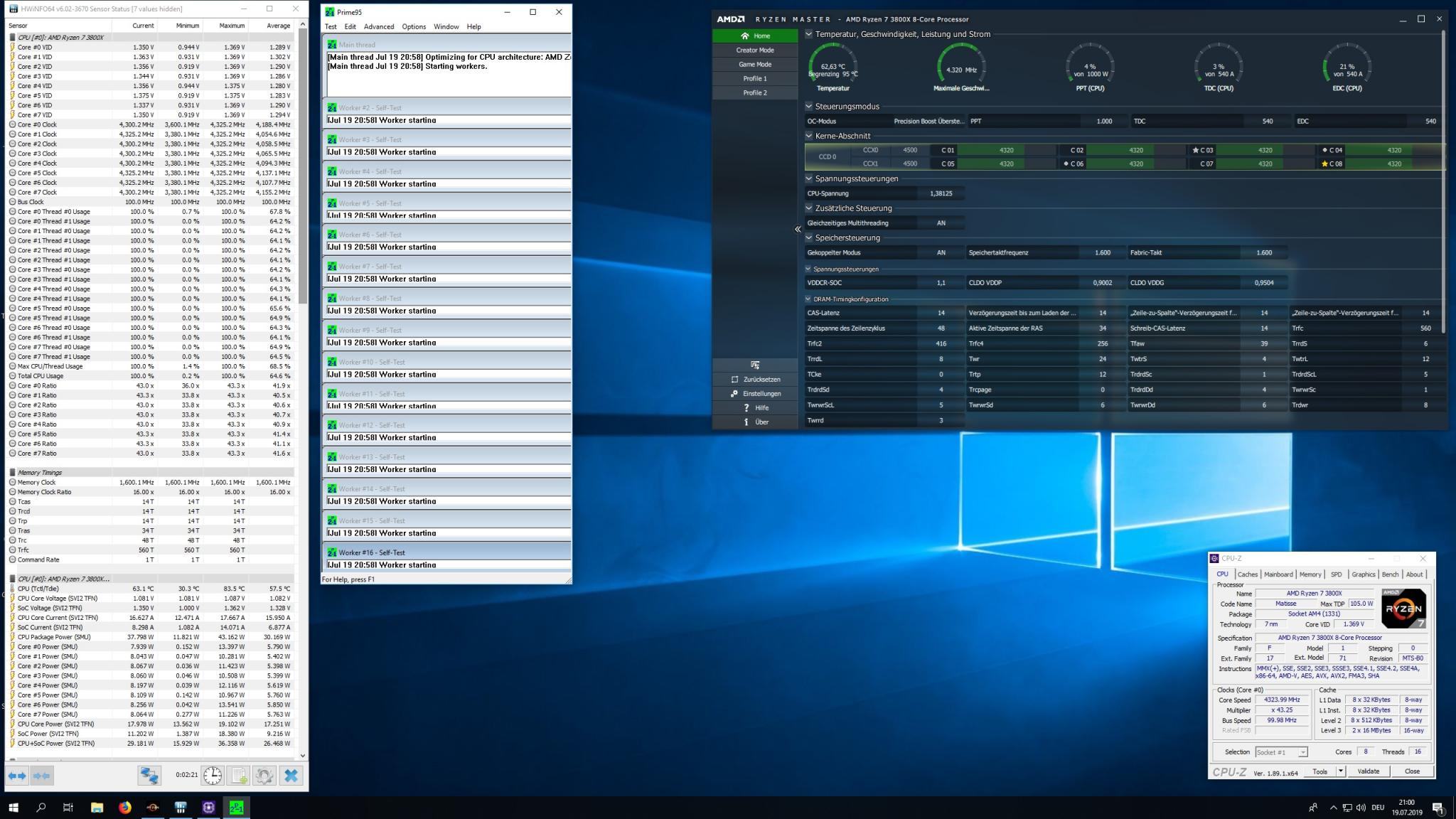
Task: Collapse the DRAM-Timingkonfiguration section
Action: pyautogui.click(x=808, y=299)
